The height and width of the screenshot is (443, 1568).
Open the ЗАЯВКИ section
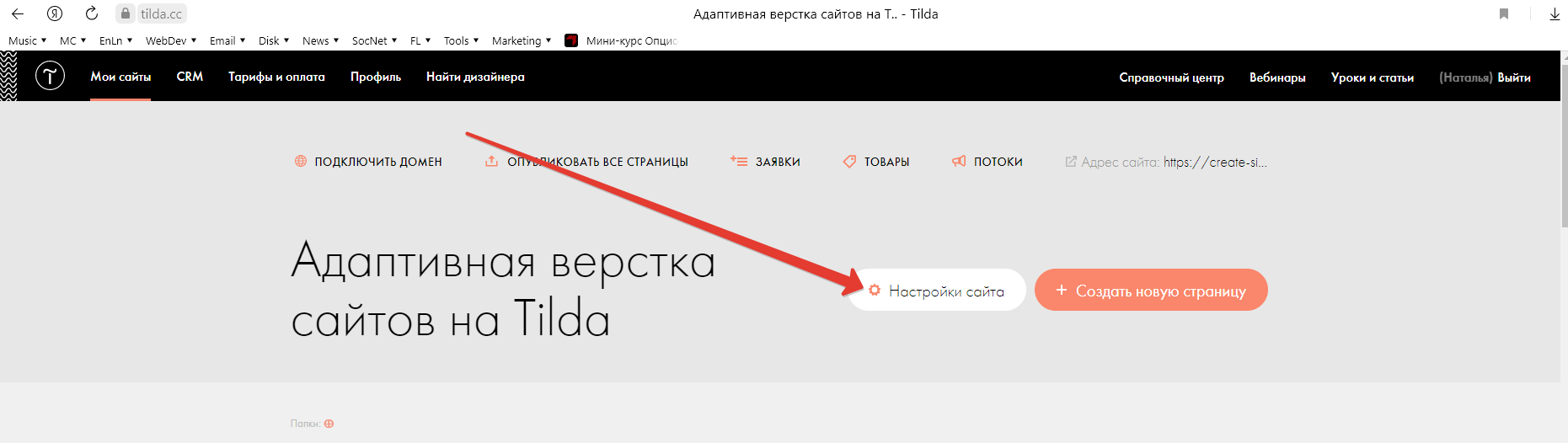point(778,162)
